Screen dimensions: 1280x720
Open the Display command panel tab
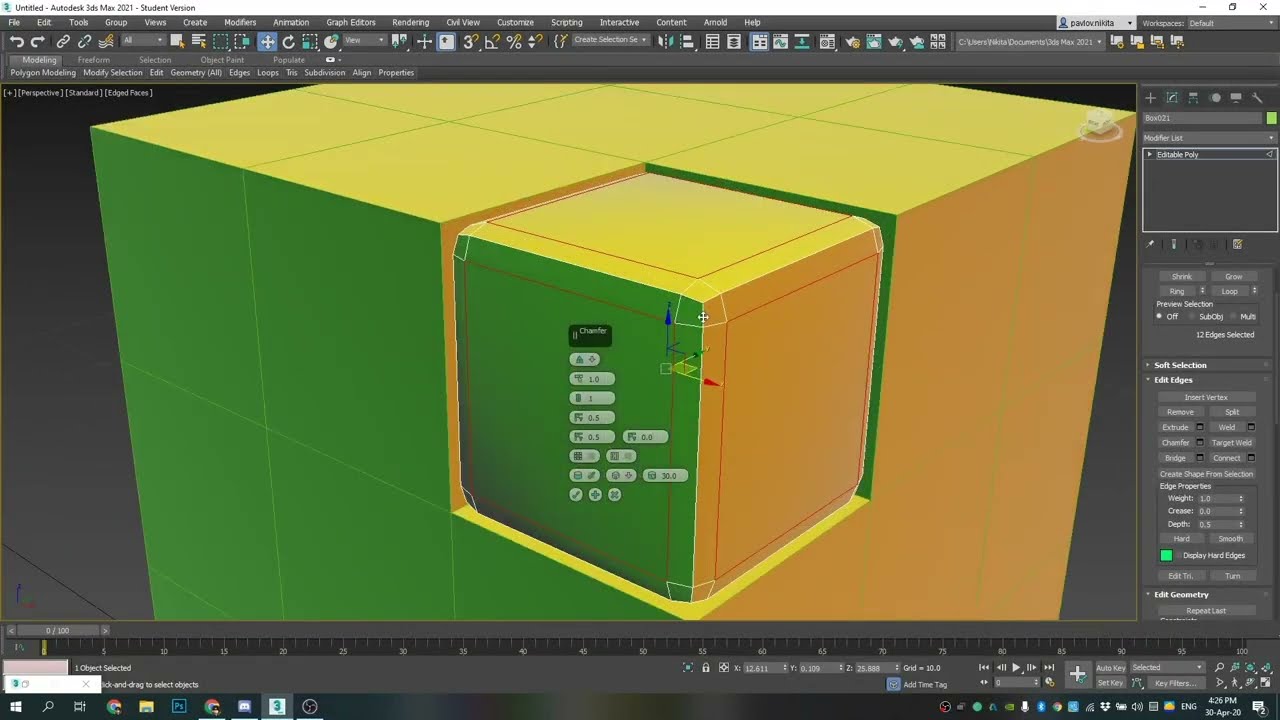click(1236, 97)
